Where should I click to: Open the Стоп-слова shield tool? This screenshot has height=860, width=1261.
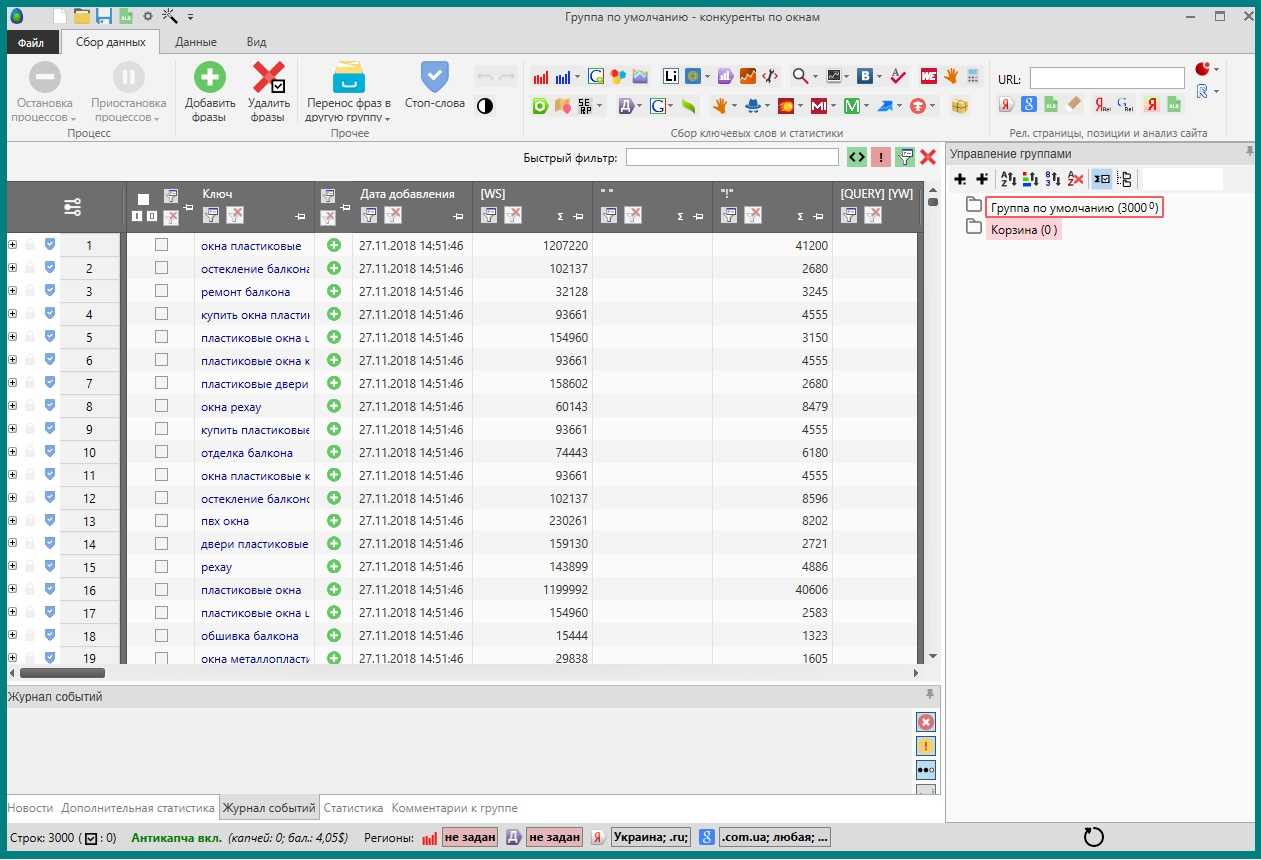[x=434, y=78]
